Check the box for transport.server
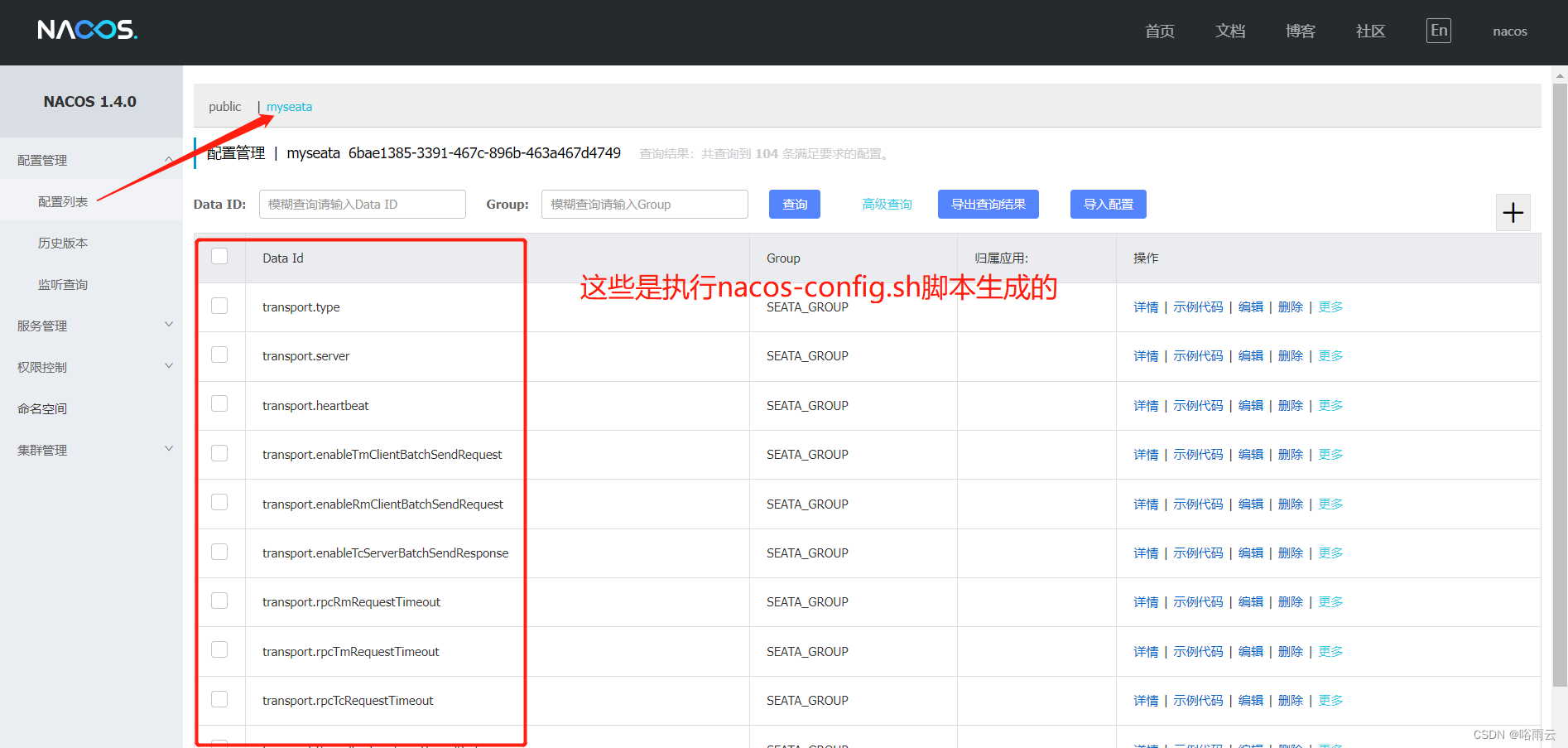The height and width of the screenshot is (748, 1568). (219, 355)
